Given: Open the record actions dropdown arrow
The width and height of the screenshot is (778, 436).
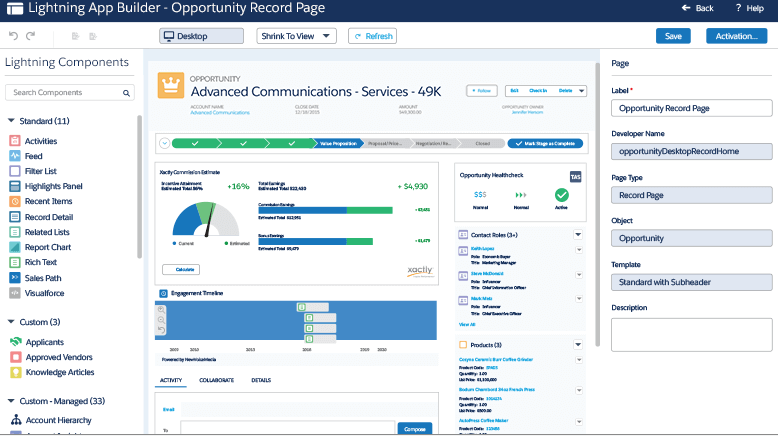Looking at the screenshot, I should 582,91.
